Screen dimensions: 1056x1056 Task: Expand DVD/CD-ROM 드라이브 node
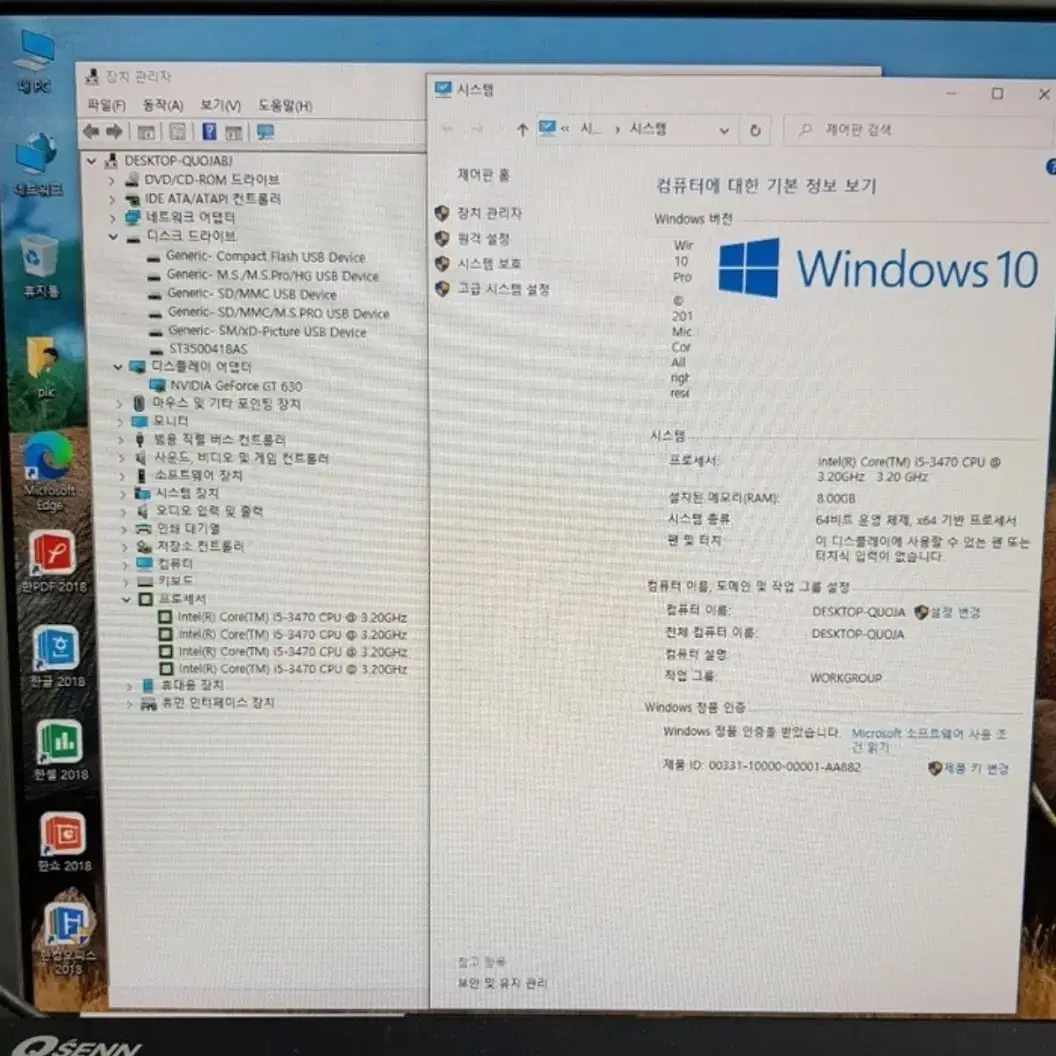[112, 180]
